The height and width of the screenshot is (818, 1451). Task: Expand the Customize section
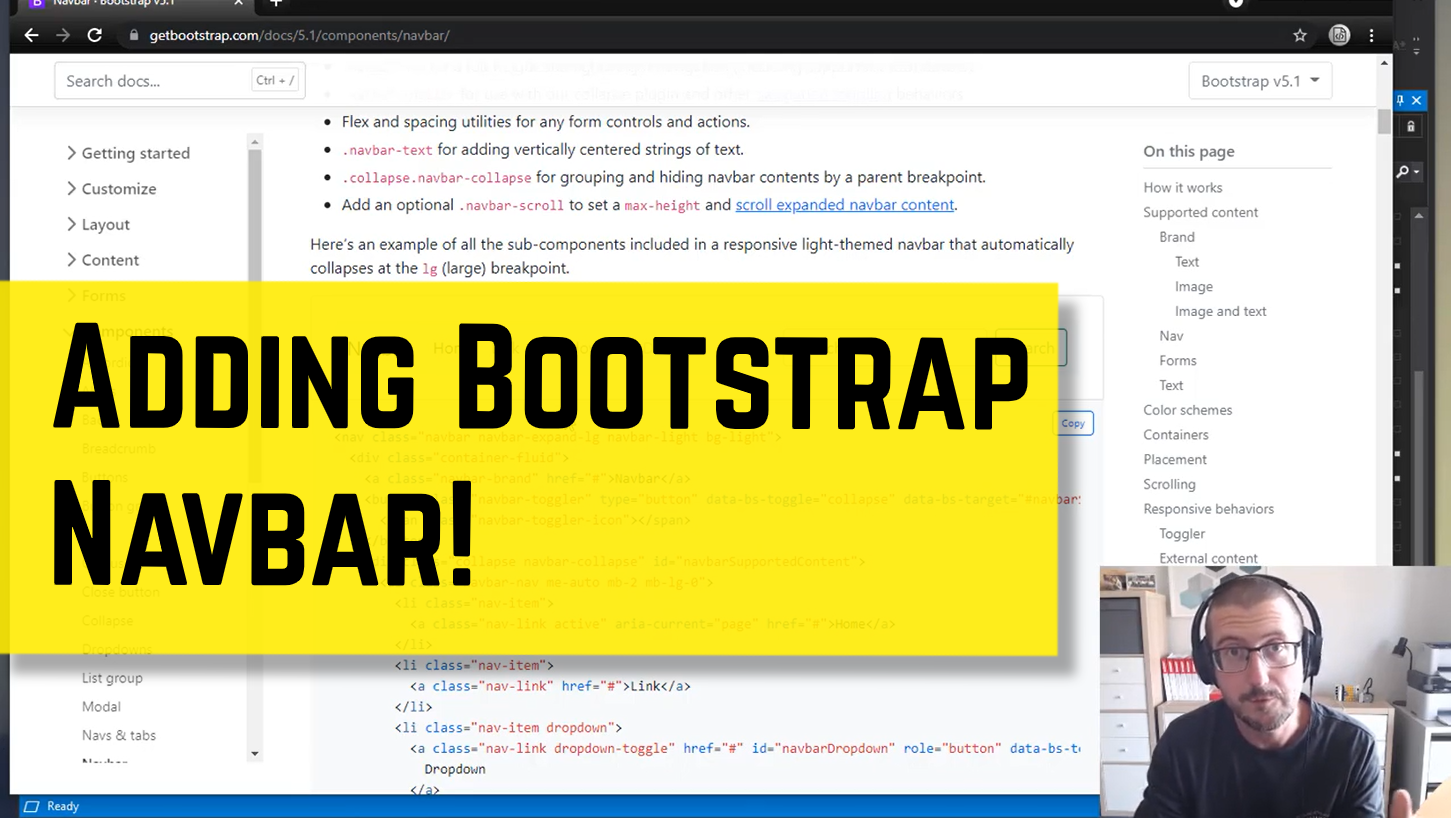(x=111, y=189)
